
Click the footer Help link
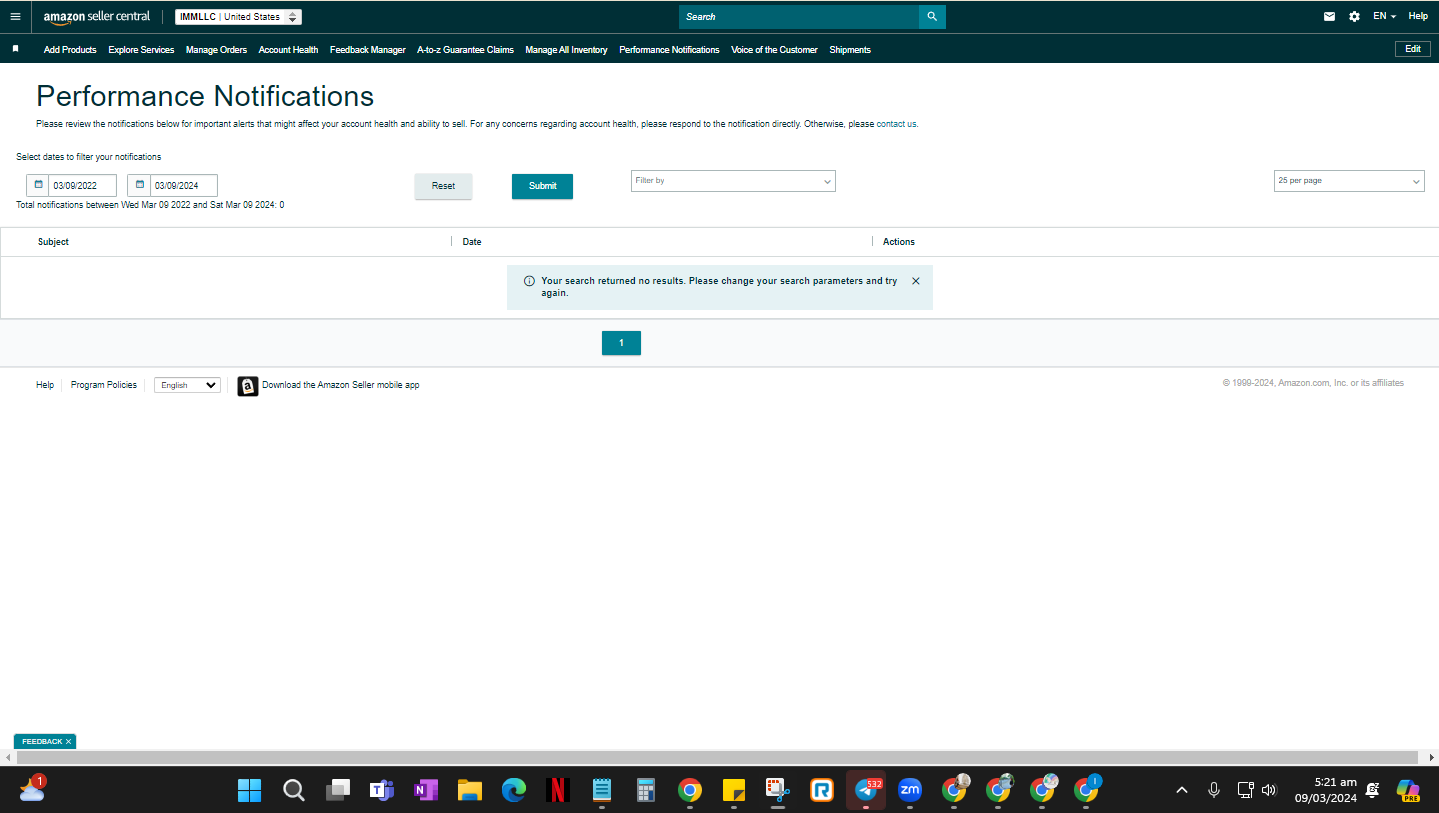click(45, 385)
